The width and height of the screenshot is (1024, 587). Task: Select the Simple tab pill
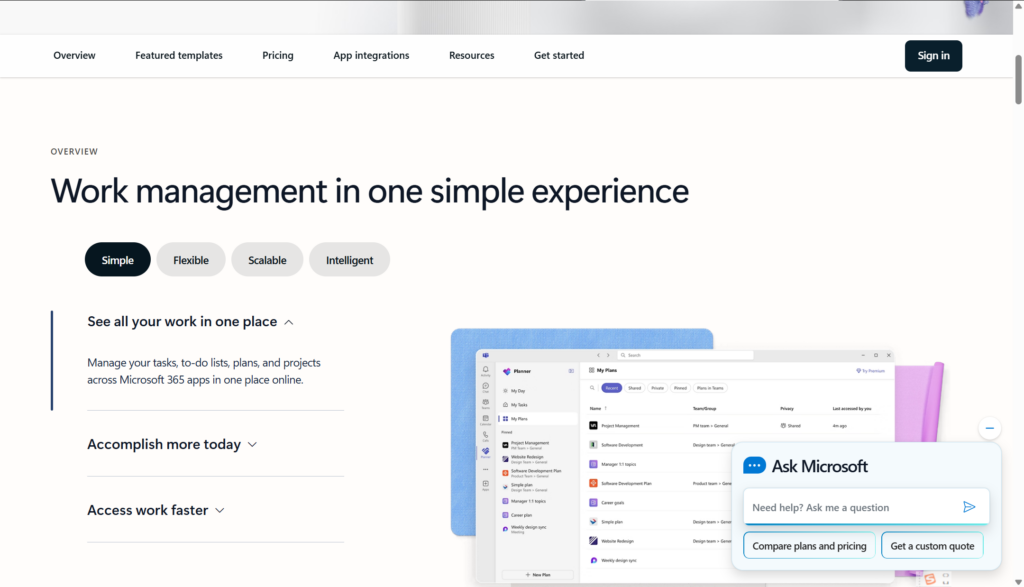tap(118, 260)
